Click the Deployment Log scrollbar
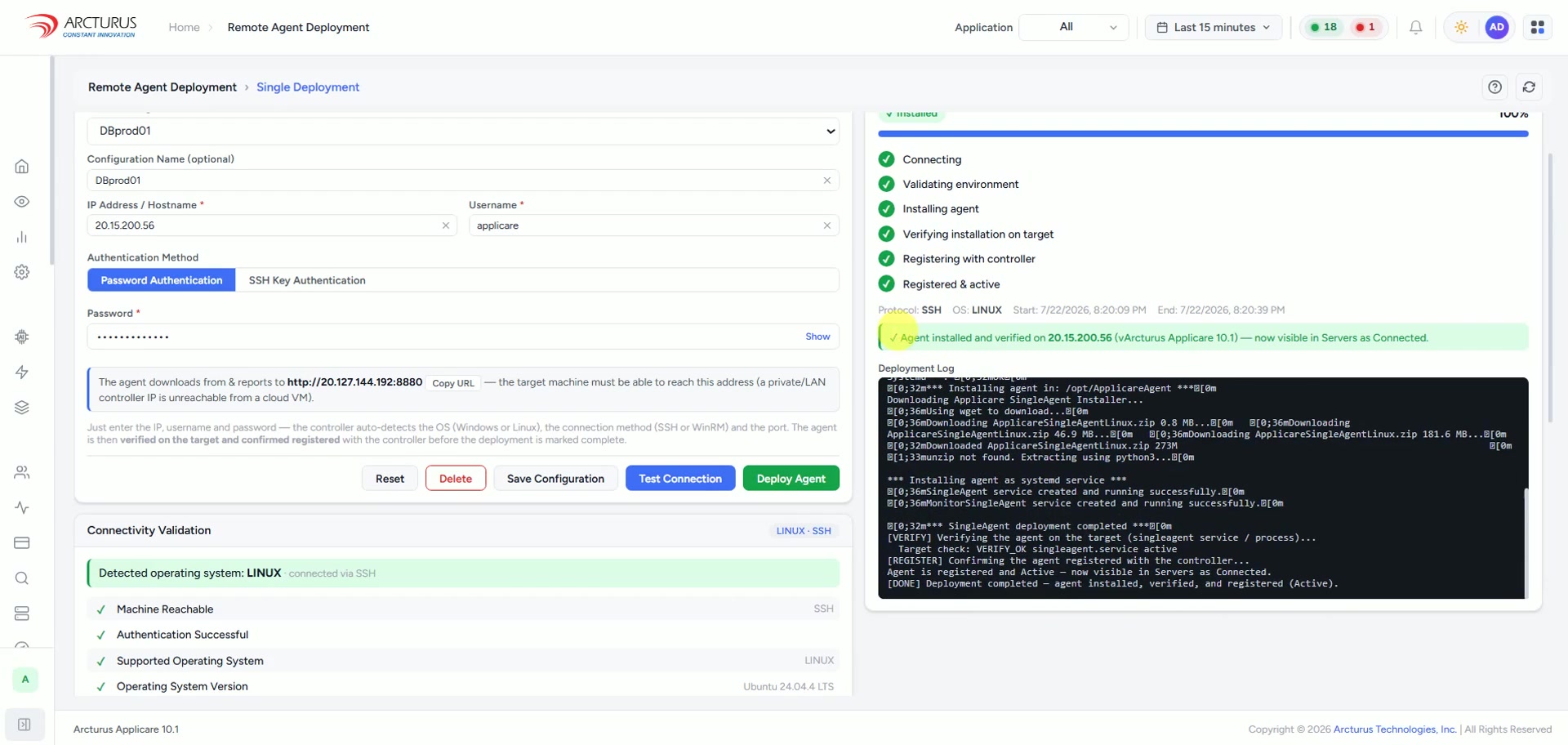 [x=1526, y=542]
